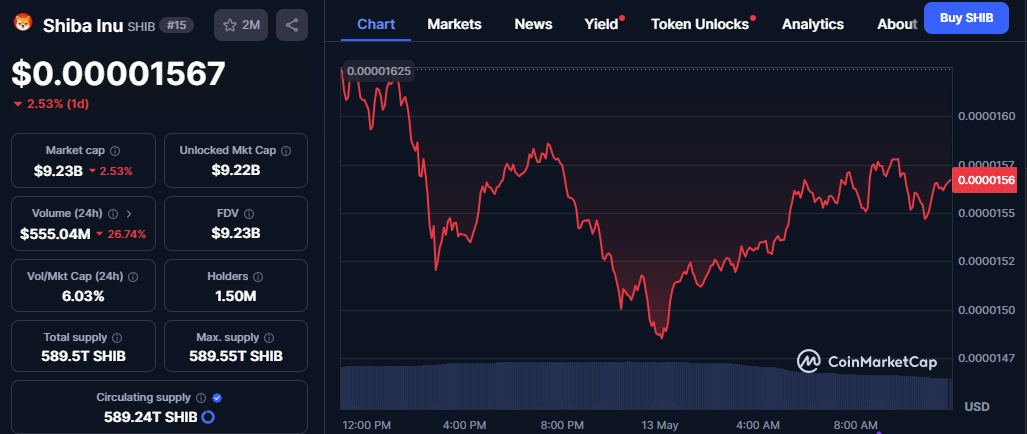Open Vol/Mkt Cap (24h) info icon

(x=134, y=276)
